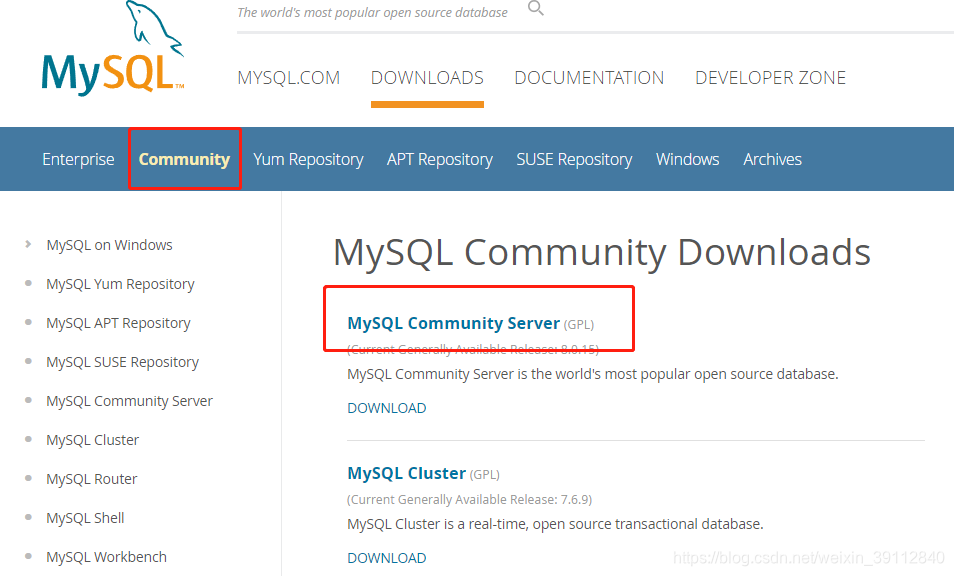Viewport: 954px width, 576px height.
Task: Click MySQL Community Server heading link
Action: click(453, 323)
